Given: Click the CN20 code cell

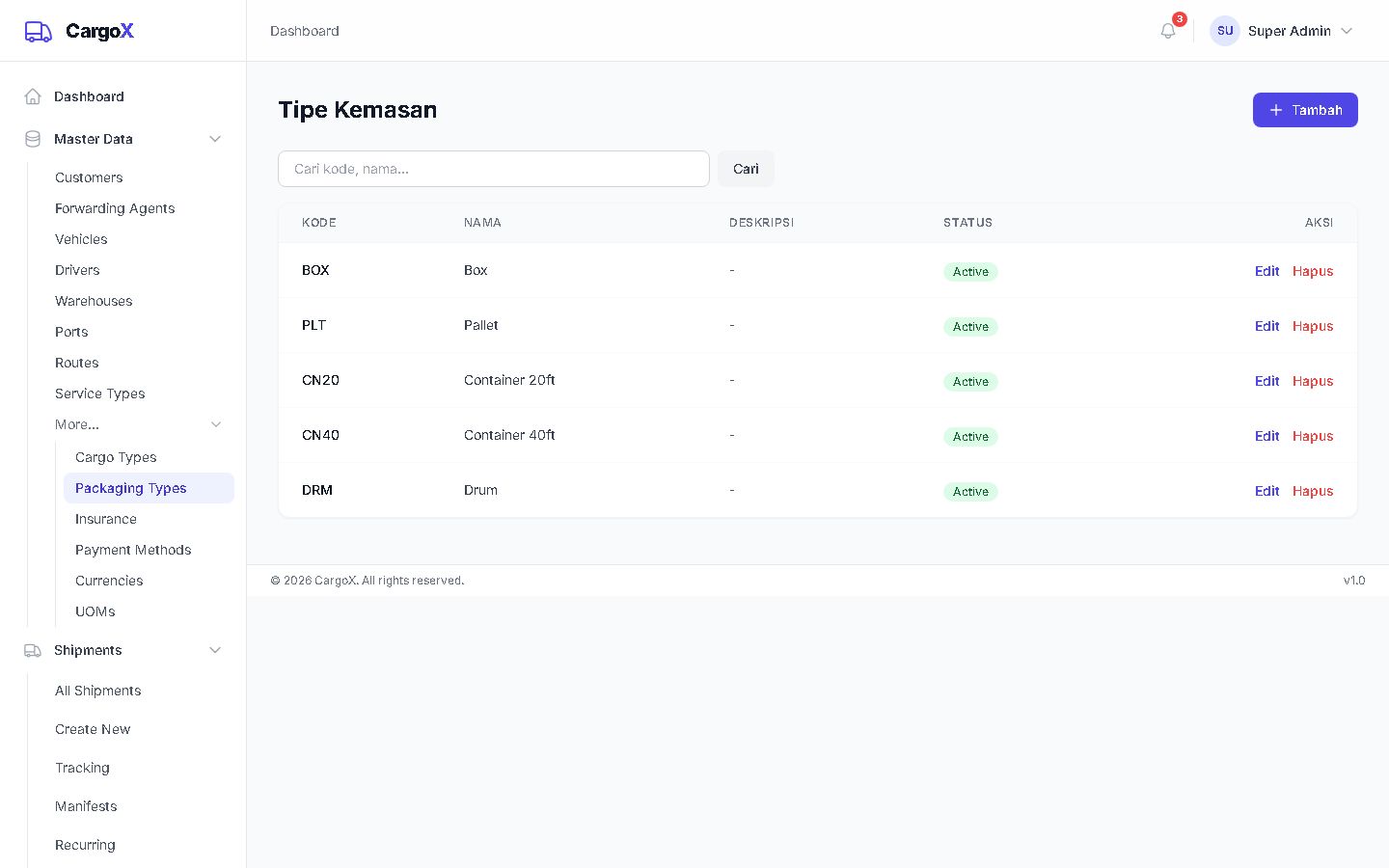Looking at the screenshot, I should coord(320,380).
